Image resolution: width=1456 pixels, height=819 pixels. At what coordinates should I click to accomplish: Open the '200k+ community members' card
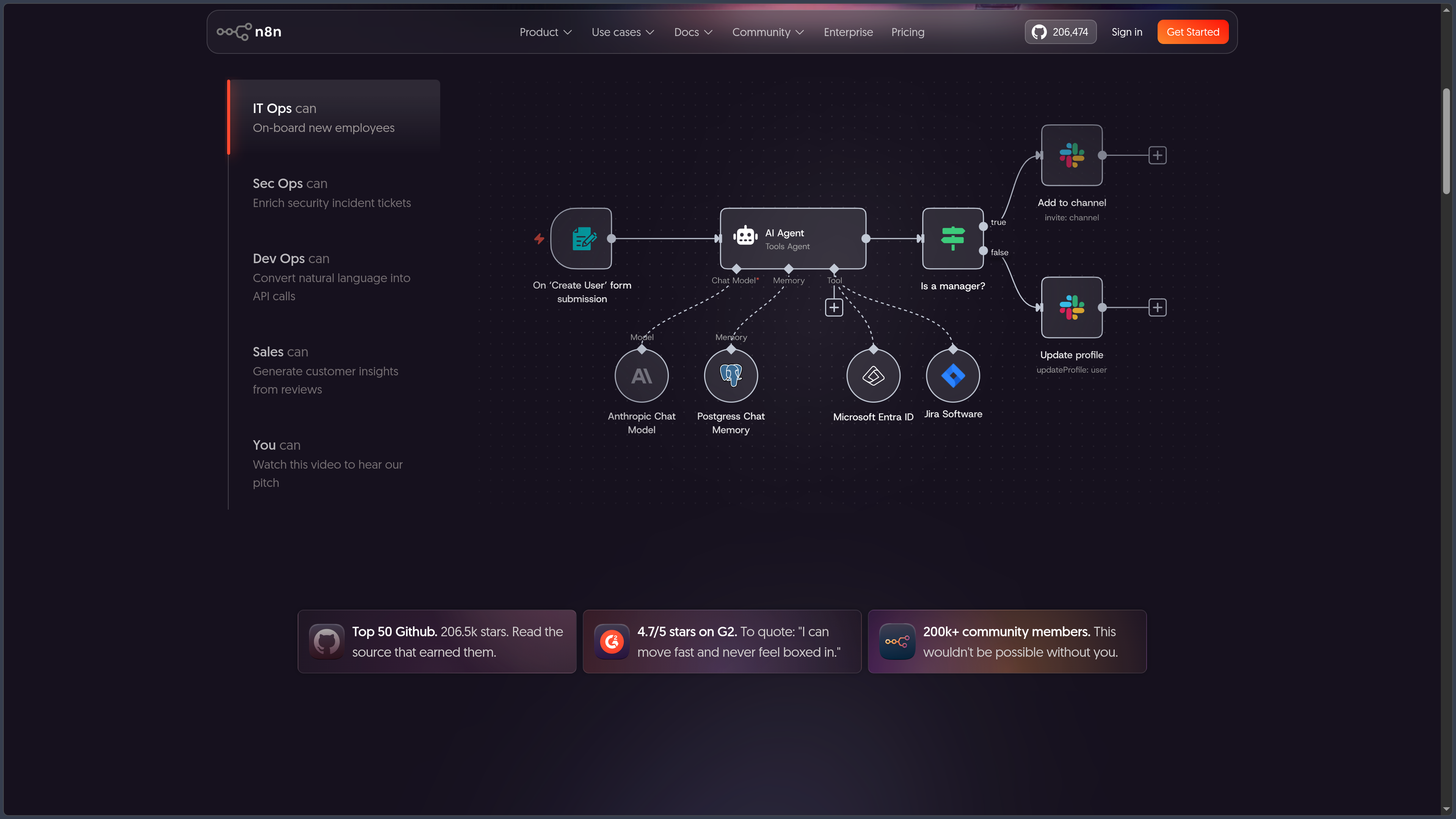[1007, 642]
